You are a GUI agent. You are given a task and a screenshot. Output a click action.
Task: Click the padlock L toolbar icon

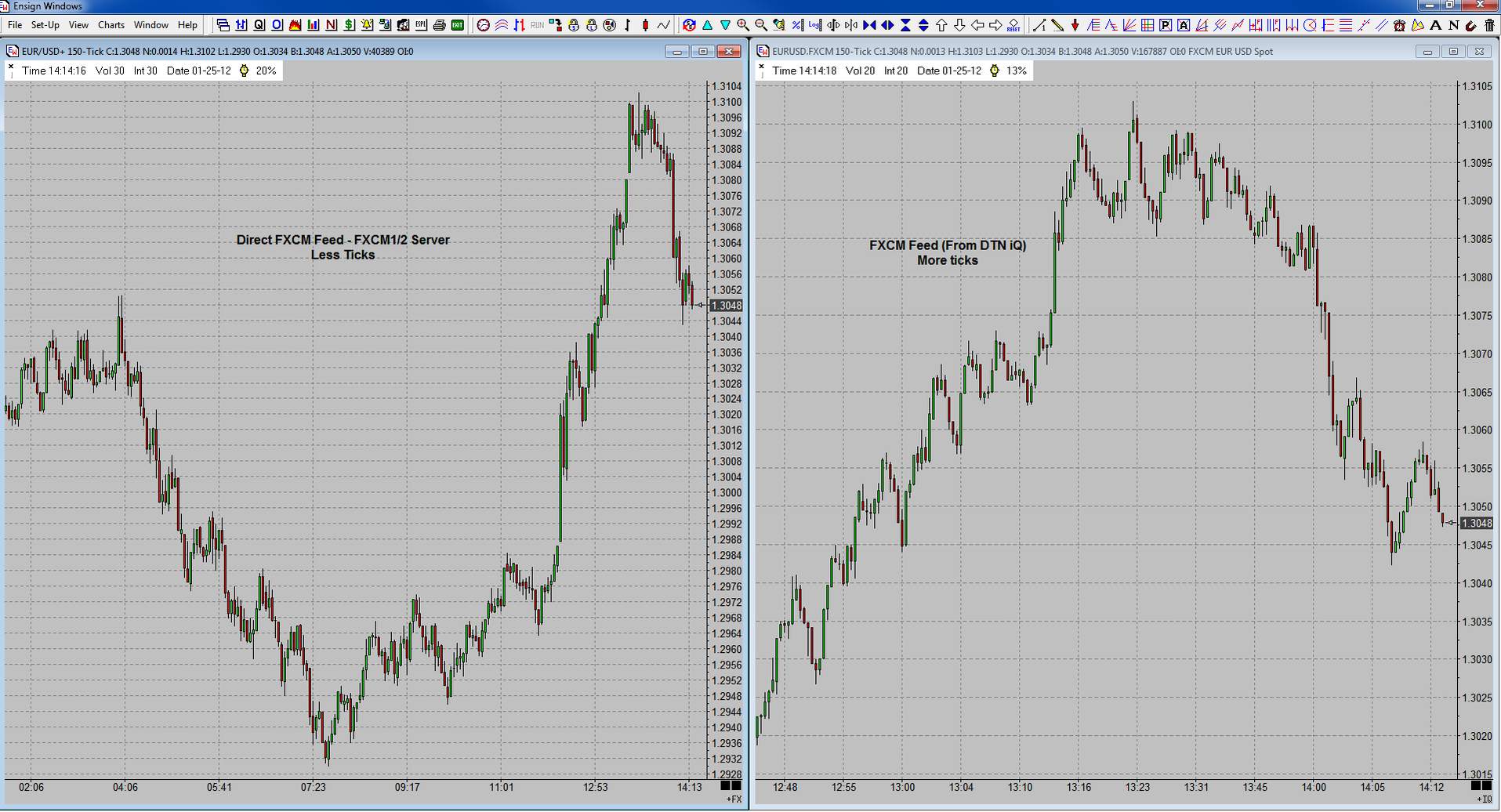point(592,25)
